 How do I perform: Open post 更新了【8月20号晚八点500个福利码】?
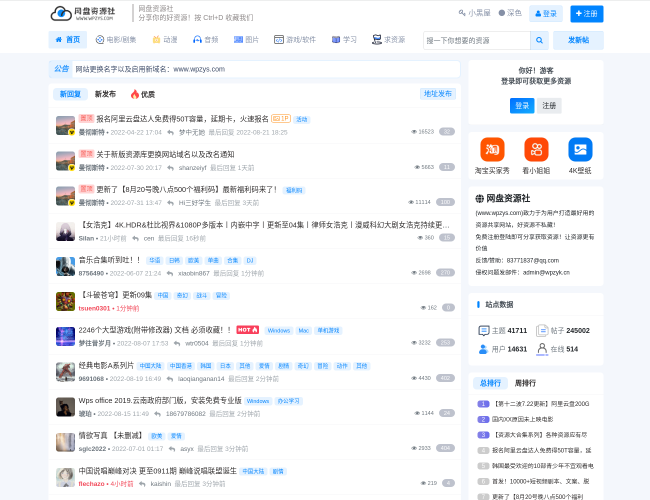tap(187, 189)
